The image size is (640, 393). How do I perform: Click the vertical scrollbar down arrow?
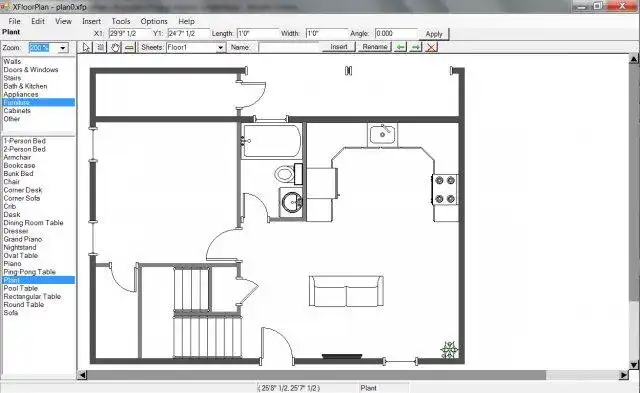(x=634, y=364)
